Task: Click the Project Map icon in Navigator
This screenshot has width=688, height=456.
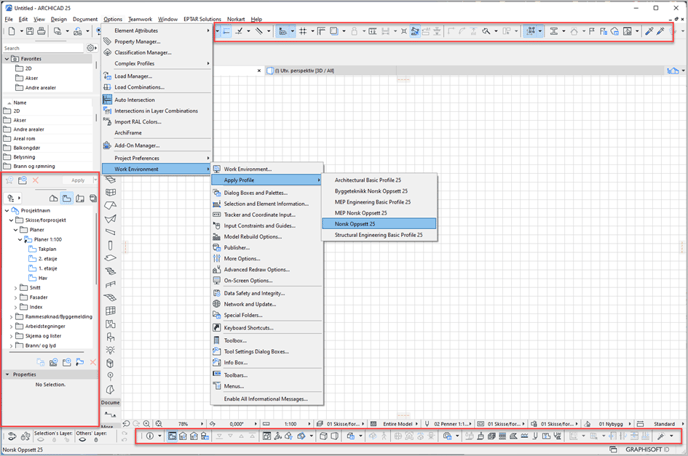Action: pyautogui.click(x=54, y=198)
